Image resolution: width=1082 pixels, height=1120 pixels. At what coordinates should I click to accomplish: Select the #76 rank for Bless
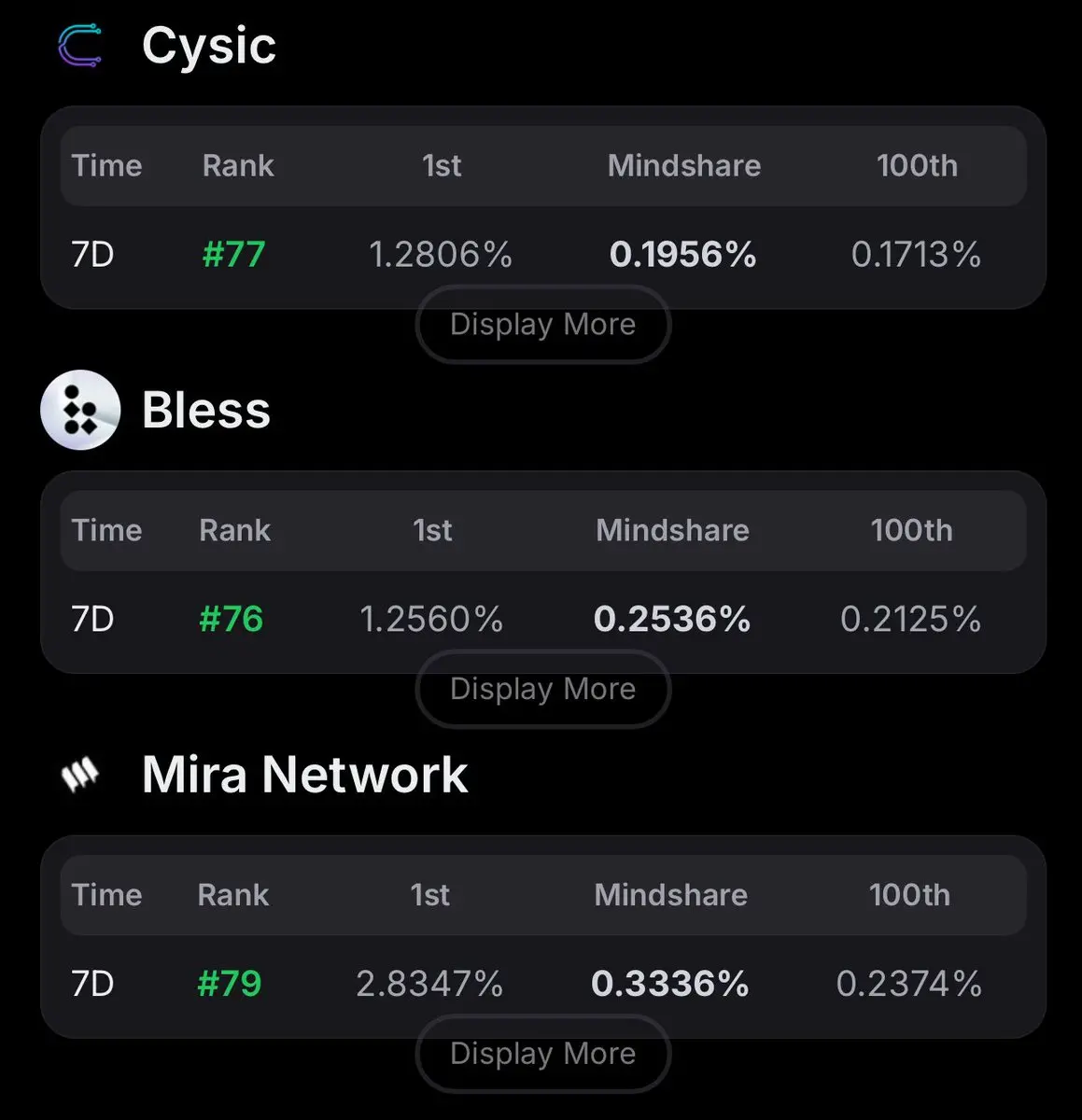pyautogui.click(x=232, y=619)
